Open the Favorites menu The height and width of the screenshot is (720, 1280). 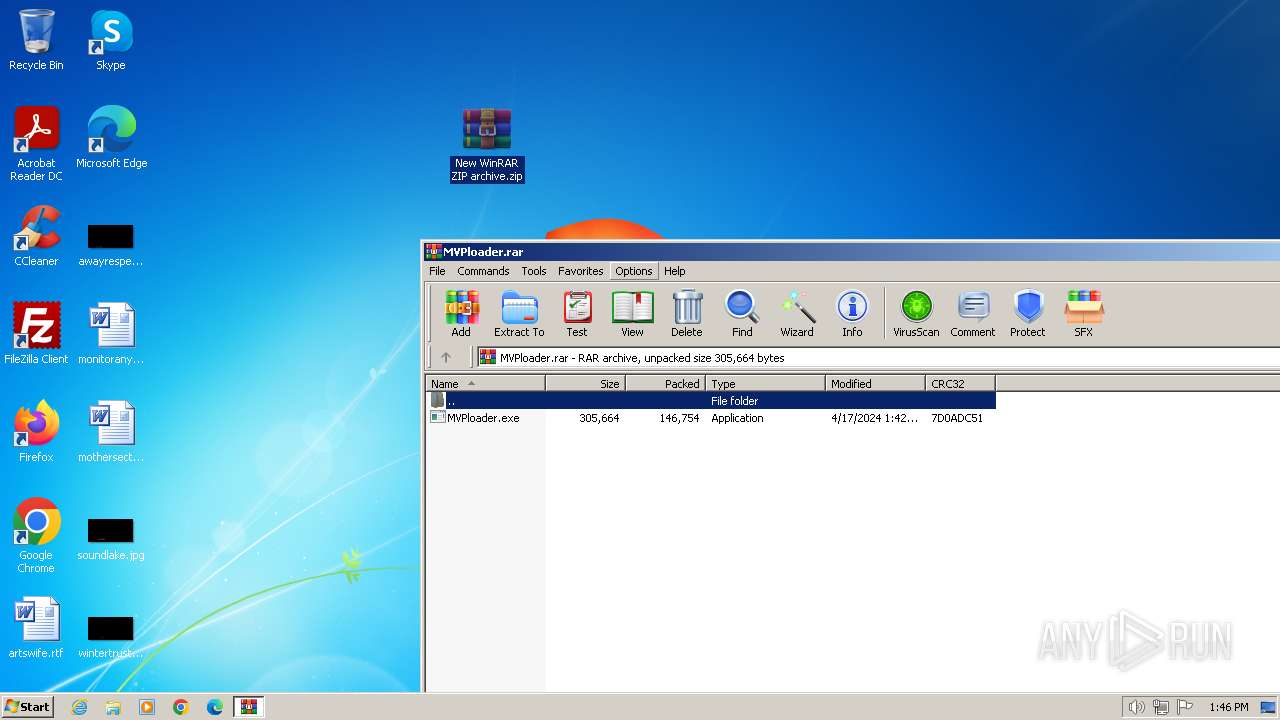(580, 271)
